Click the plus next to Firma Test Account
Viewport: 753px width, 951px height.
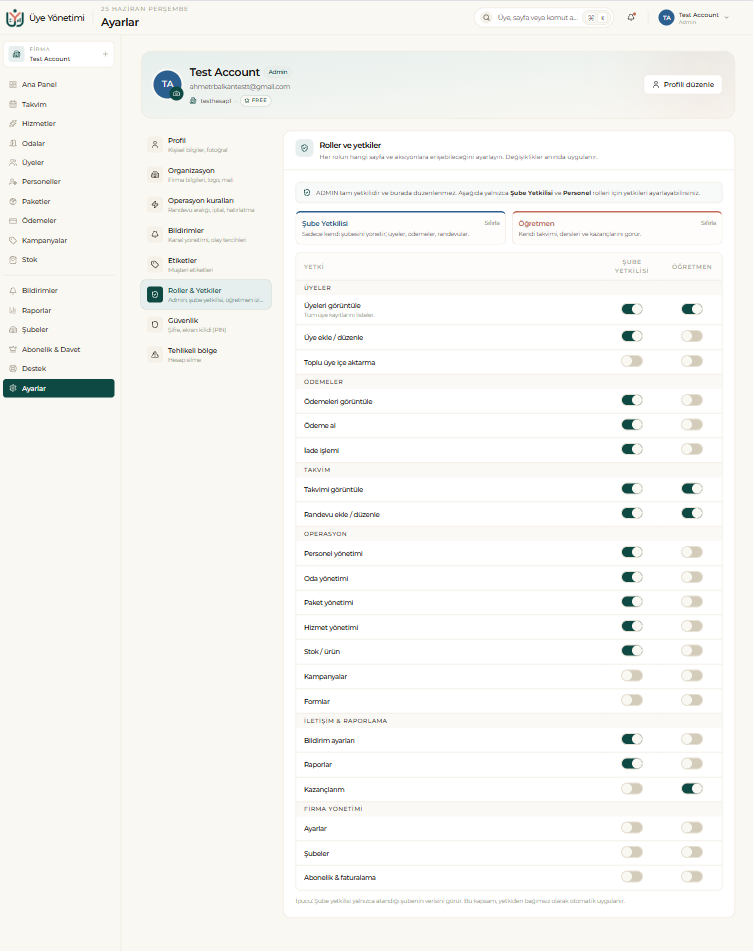pos(105,54)
